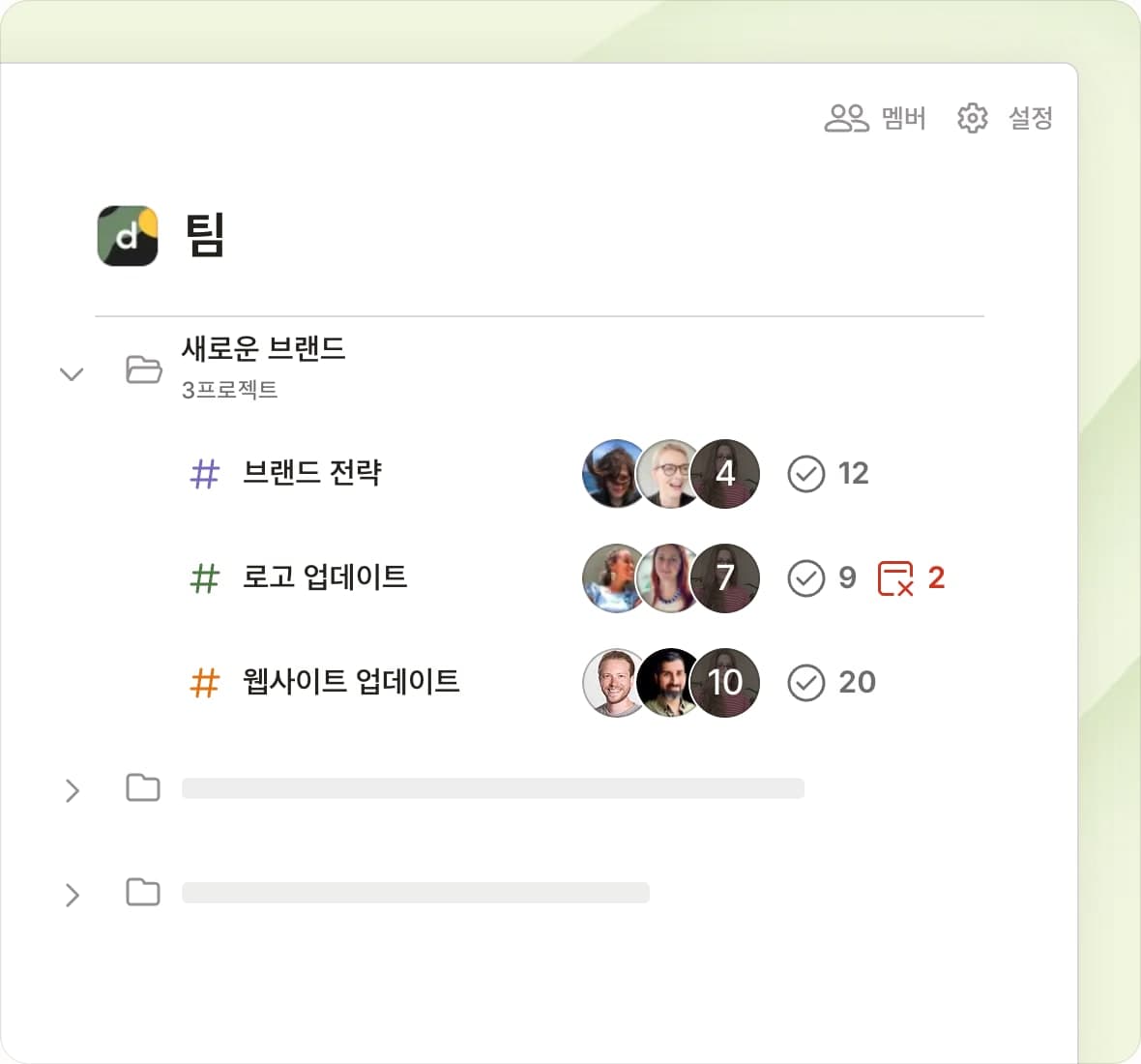Click the green hash icon for 로고 업데이트

click(205, 578)
